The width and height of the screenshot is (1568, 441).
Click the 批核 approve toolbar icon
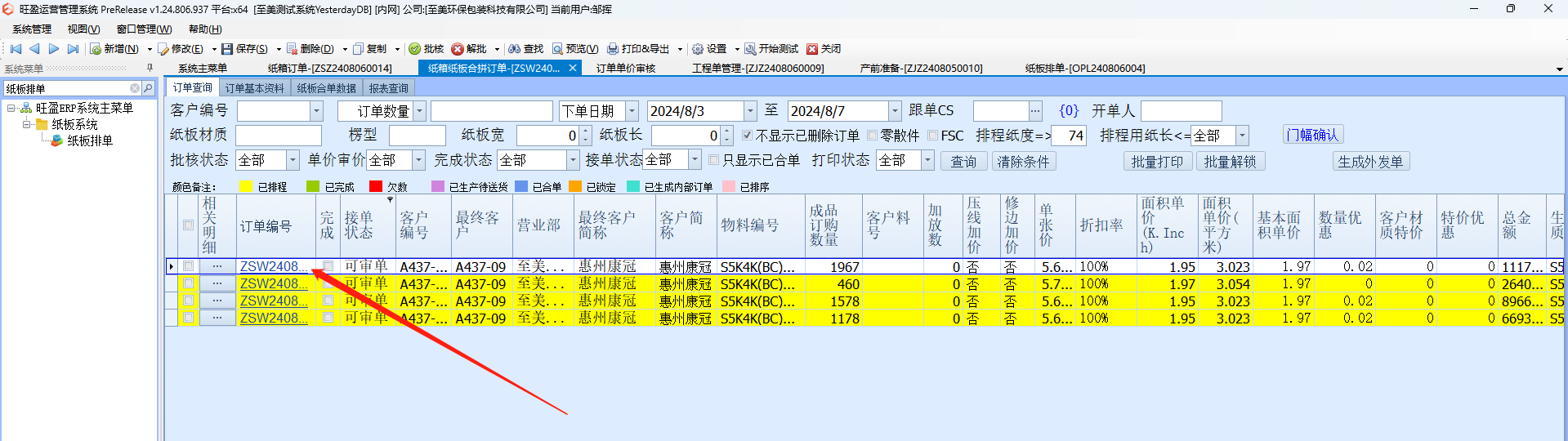[x=415, y=49]
